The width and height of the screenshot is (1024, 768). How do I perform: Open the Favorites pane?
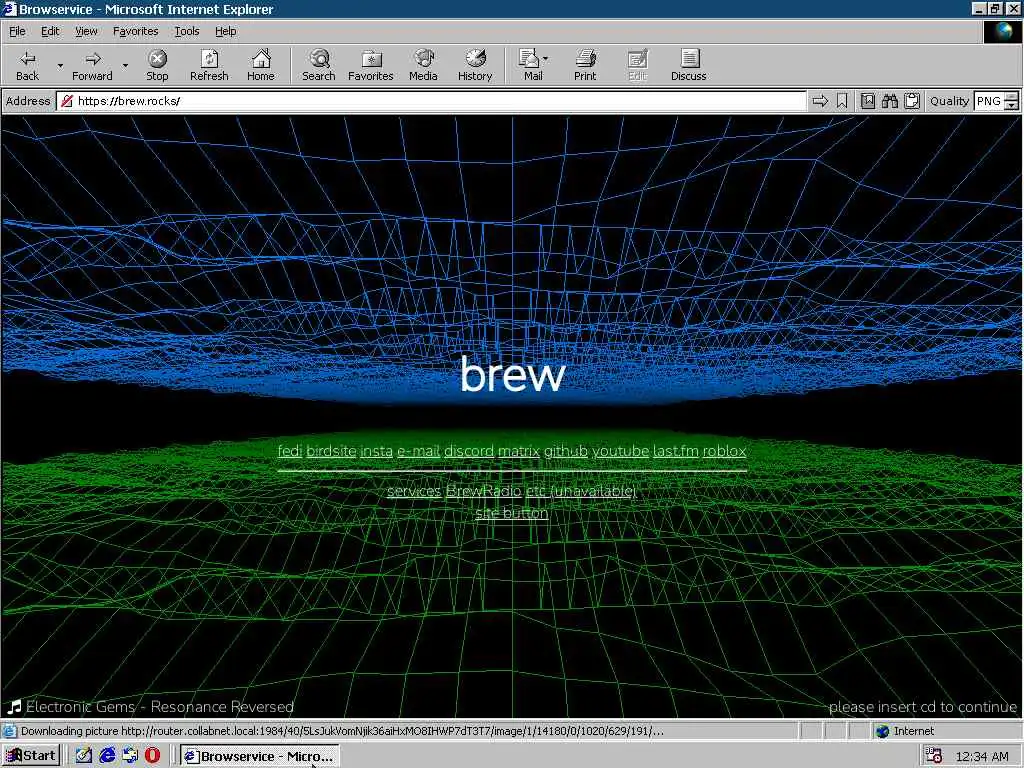click(x=370, y=65)
